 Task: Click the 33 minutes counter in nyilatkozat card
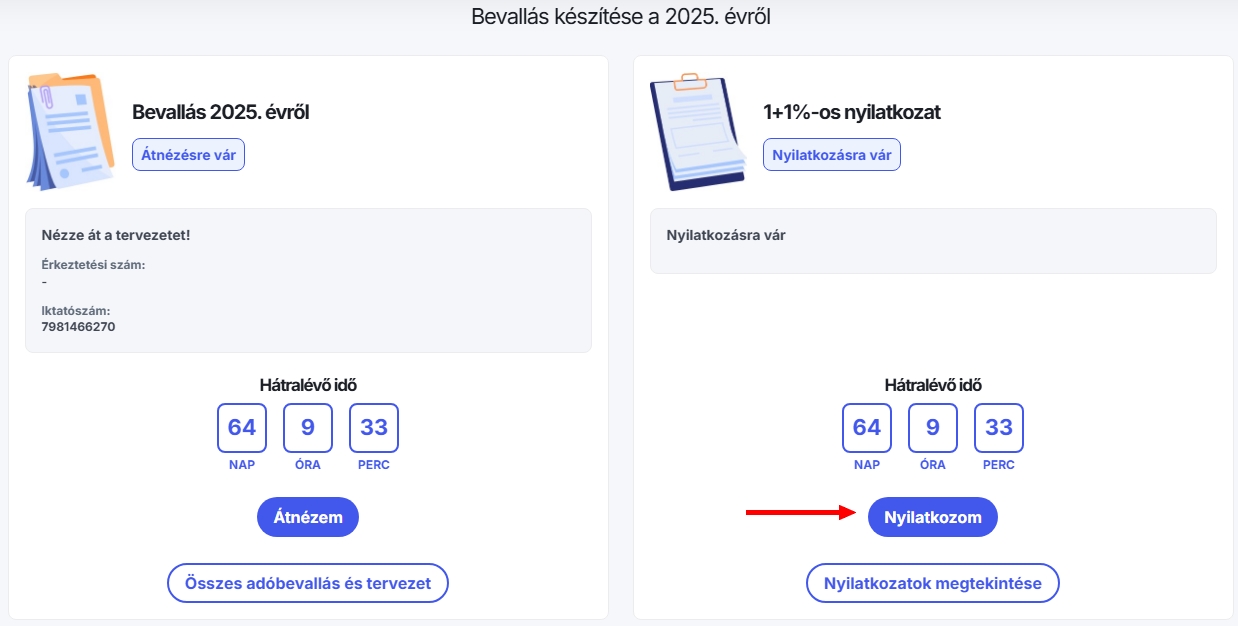pos(999,428)
